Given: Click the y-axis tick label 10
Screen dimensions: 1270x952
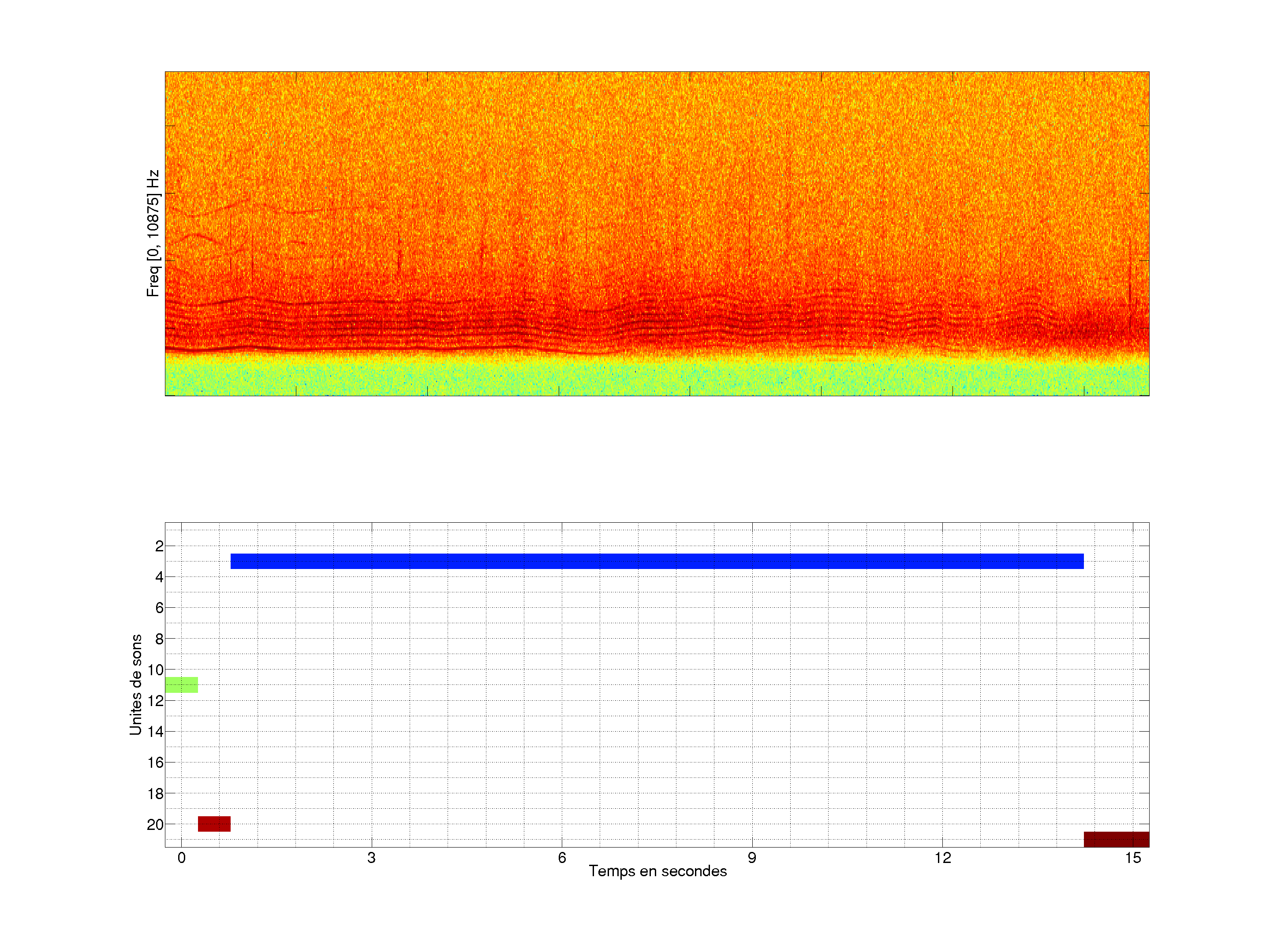Looking at the screenshot, I should click(156, 669).
